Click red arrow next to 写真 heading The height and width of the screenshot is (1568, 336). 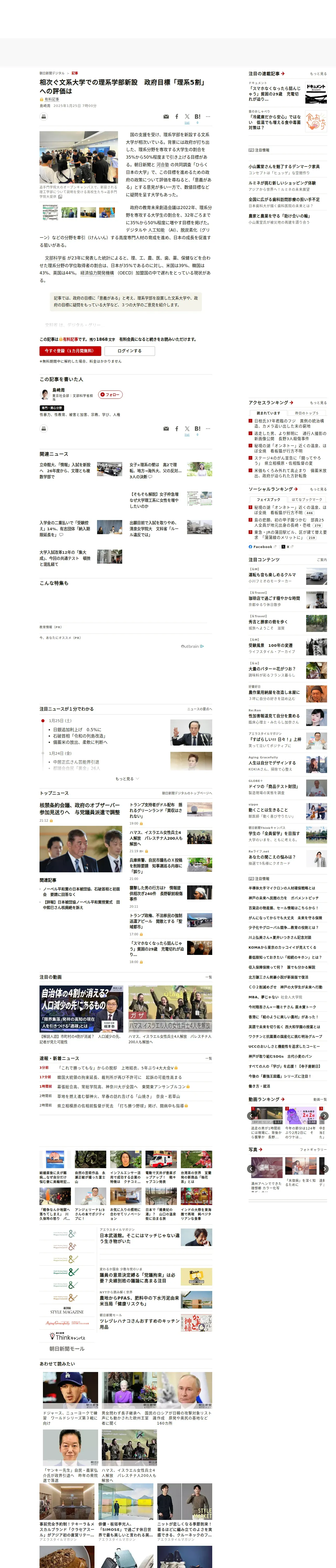click(x=260, y=1149)
